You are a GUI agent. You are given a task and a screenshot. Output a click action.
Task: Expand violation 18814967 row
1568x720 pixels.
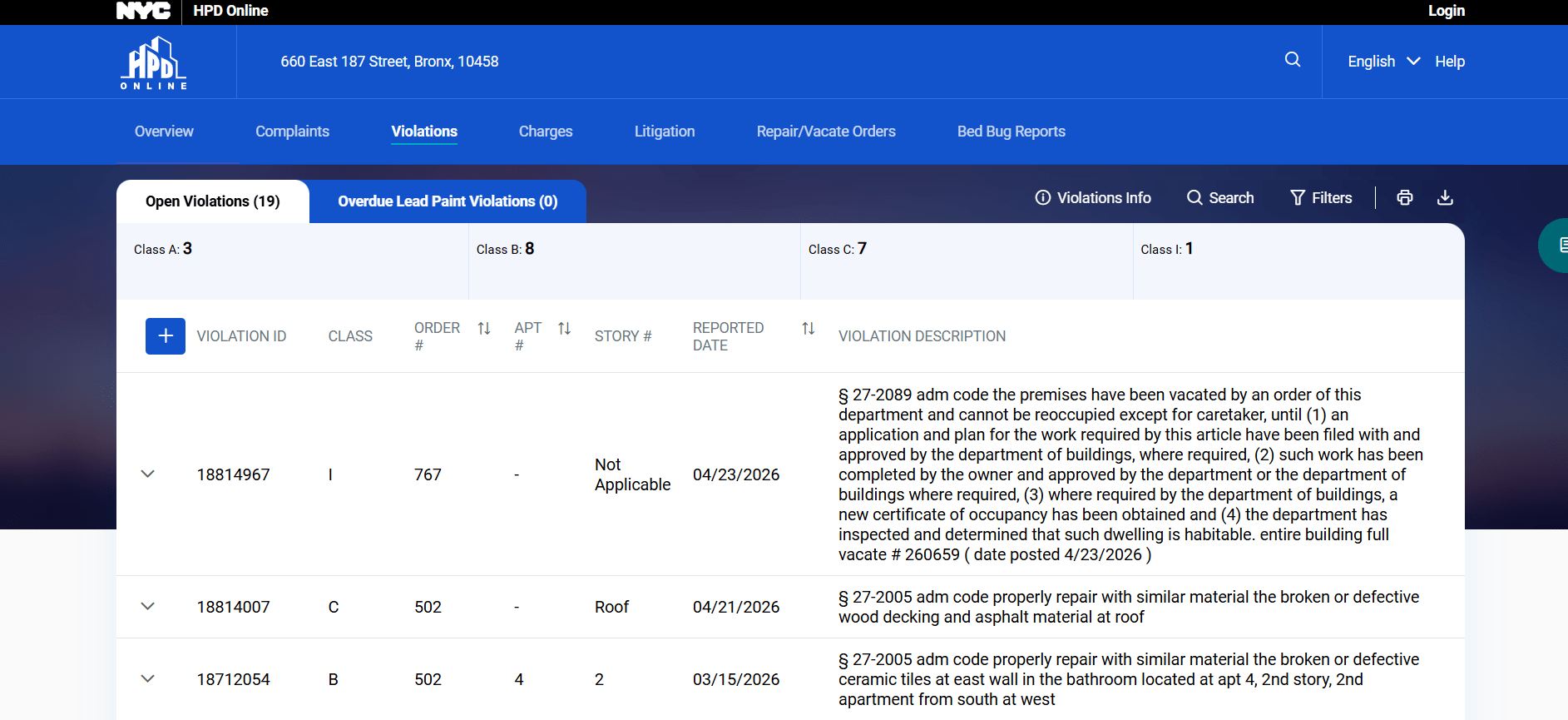(148, 474)
